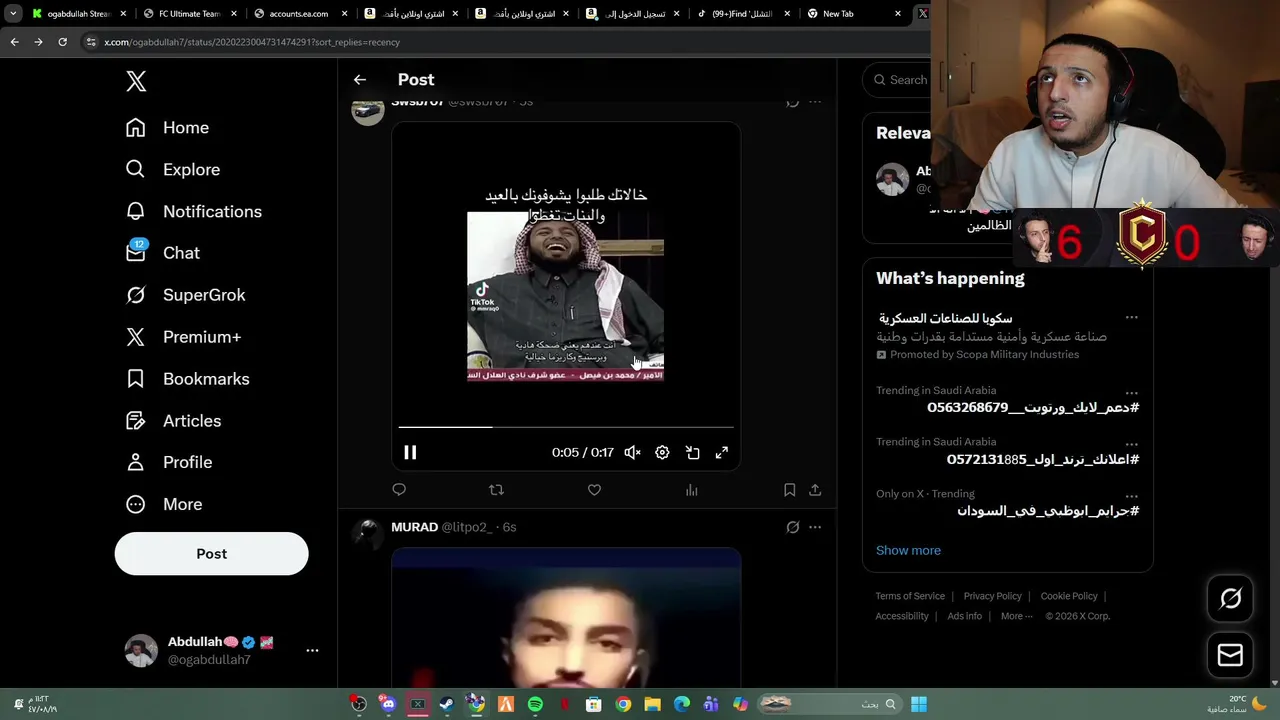Open Discord from the taskbar
The image size is (1280, 720).
(388, 704)
